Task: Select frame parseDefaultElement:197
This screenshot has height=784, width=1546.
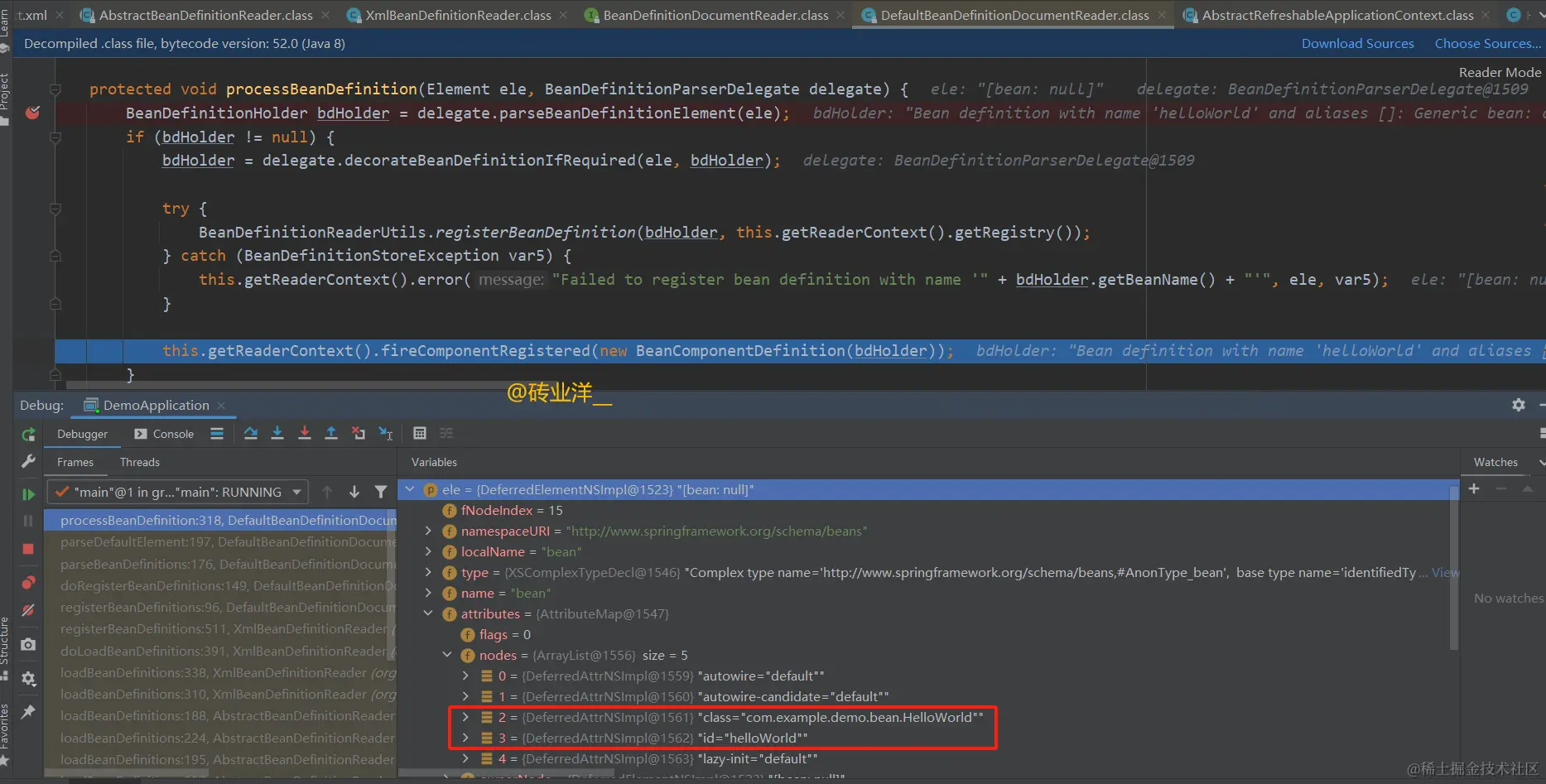Action: click(220, 541)
